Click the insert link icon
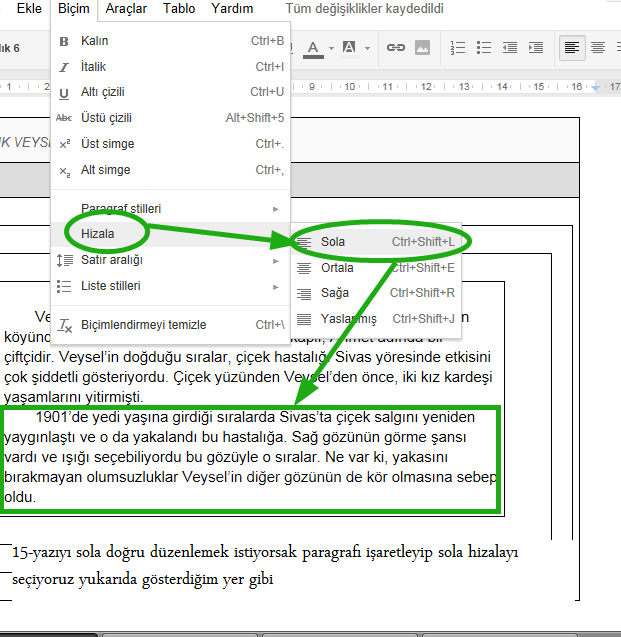621x637 pixels. 396,48
